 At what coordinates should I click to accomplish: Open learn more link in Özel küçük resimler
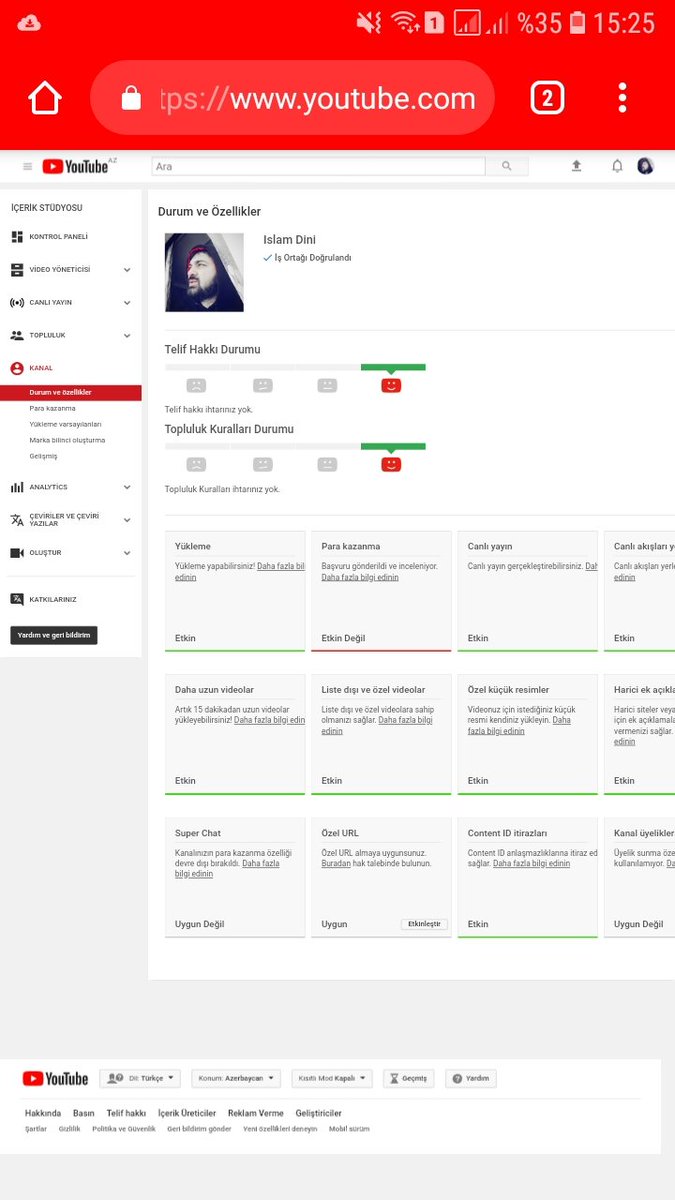click(520, 725)
